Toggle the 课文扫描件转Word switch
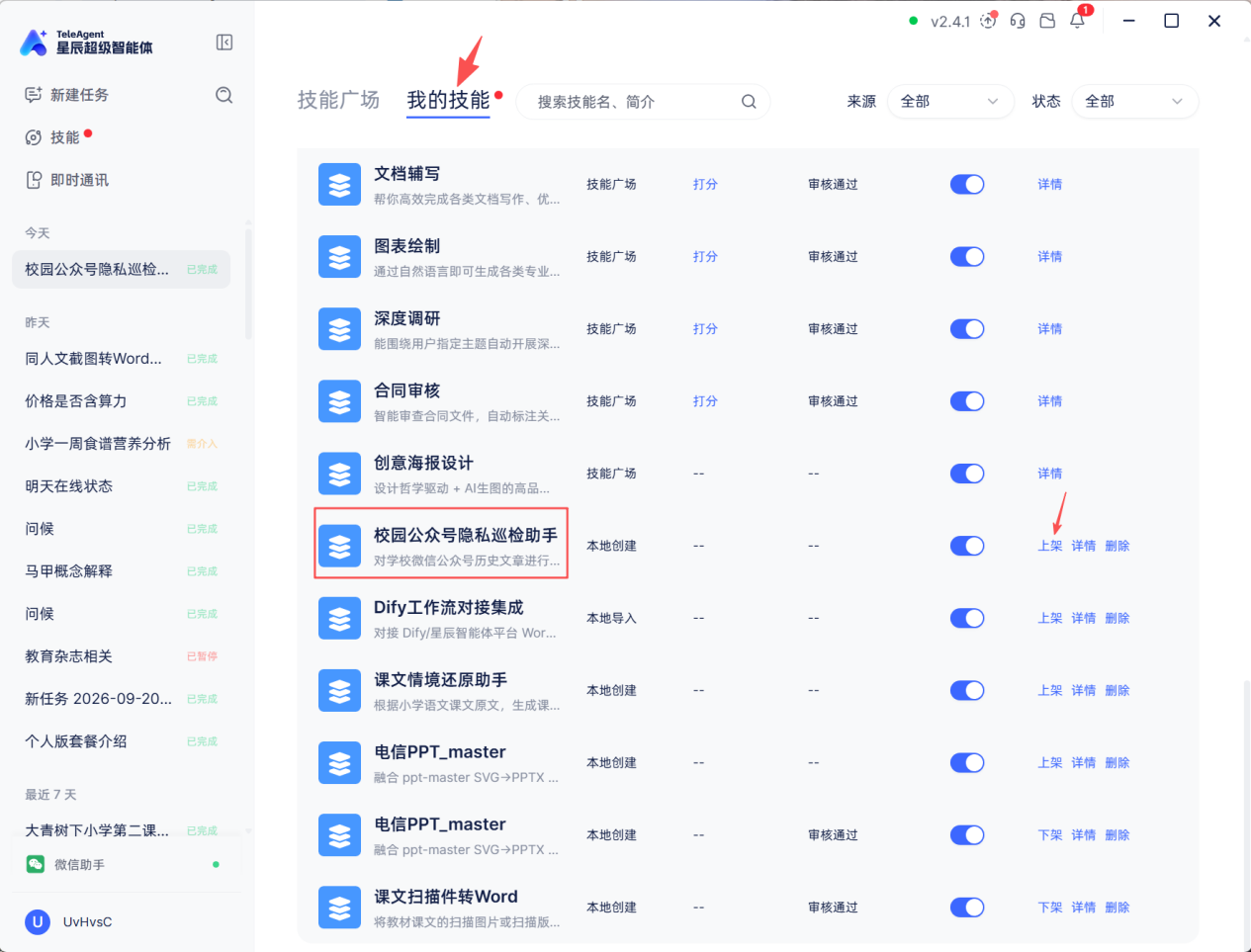Screen dimensions: 1251x952 (967, 908)
